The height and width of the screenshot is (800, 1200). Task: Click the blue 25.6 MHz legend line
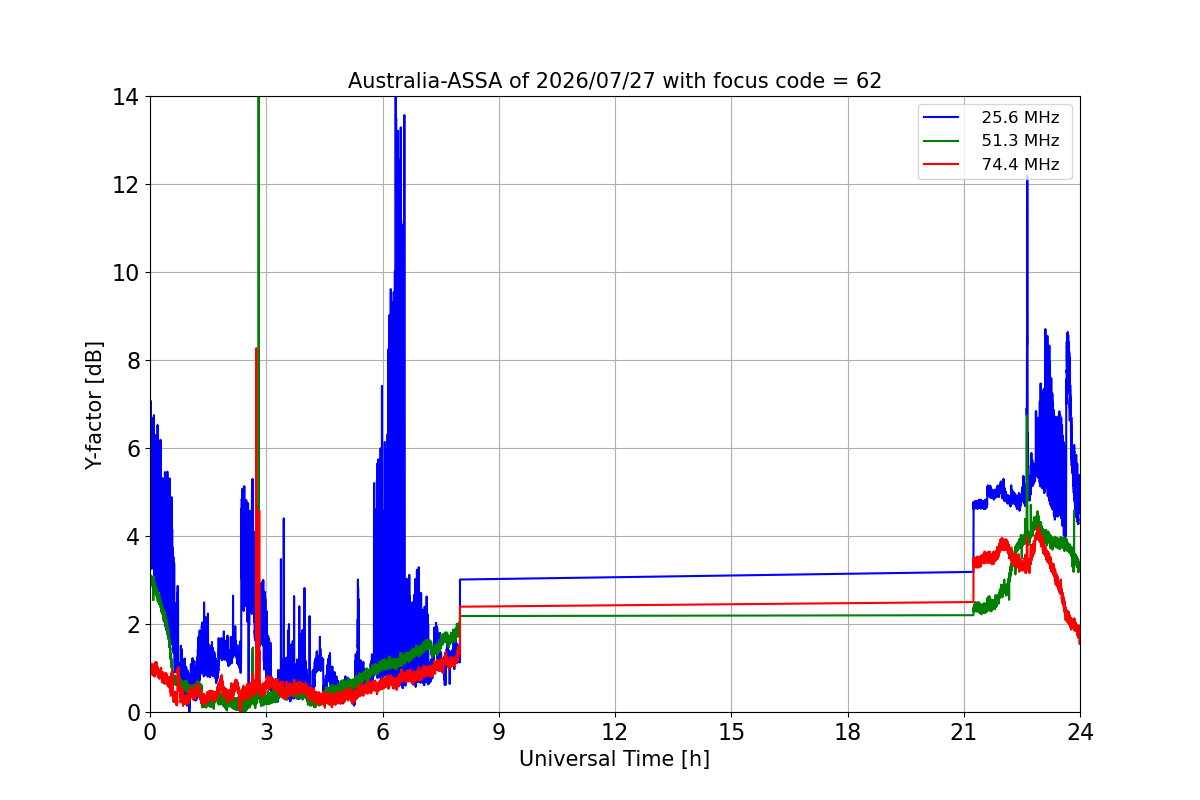tap(941, 118)
